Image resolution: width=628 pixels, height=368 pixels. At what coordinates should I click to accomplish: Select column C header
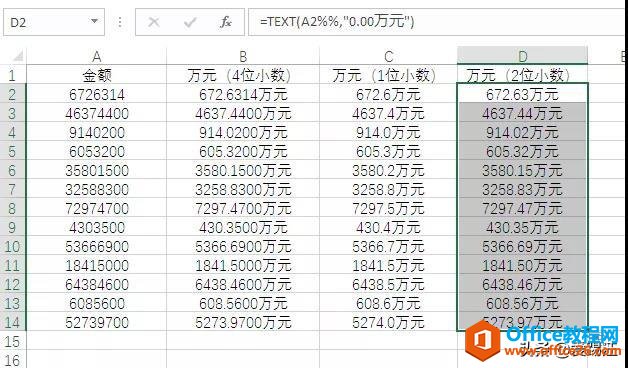388,56
